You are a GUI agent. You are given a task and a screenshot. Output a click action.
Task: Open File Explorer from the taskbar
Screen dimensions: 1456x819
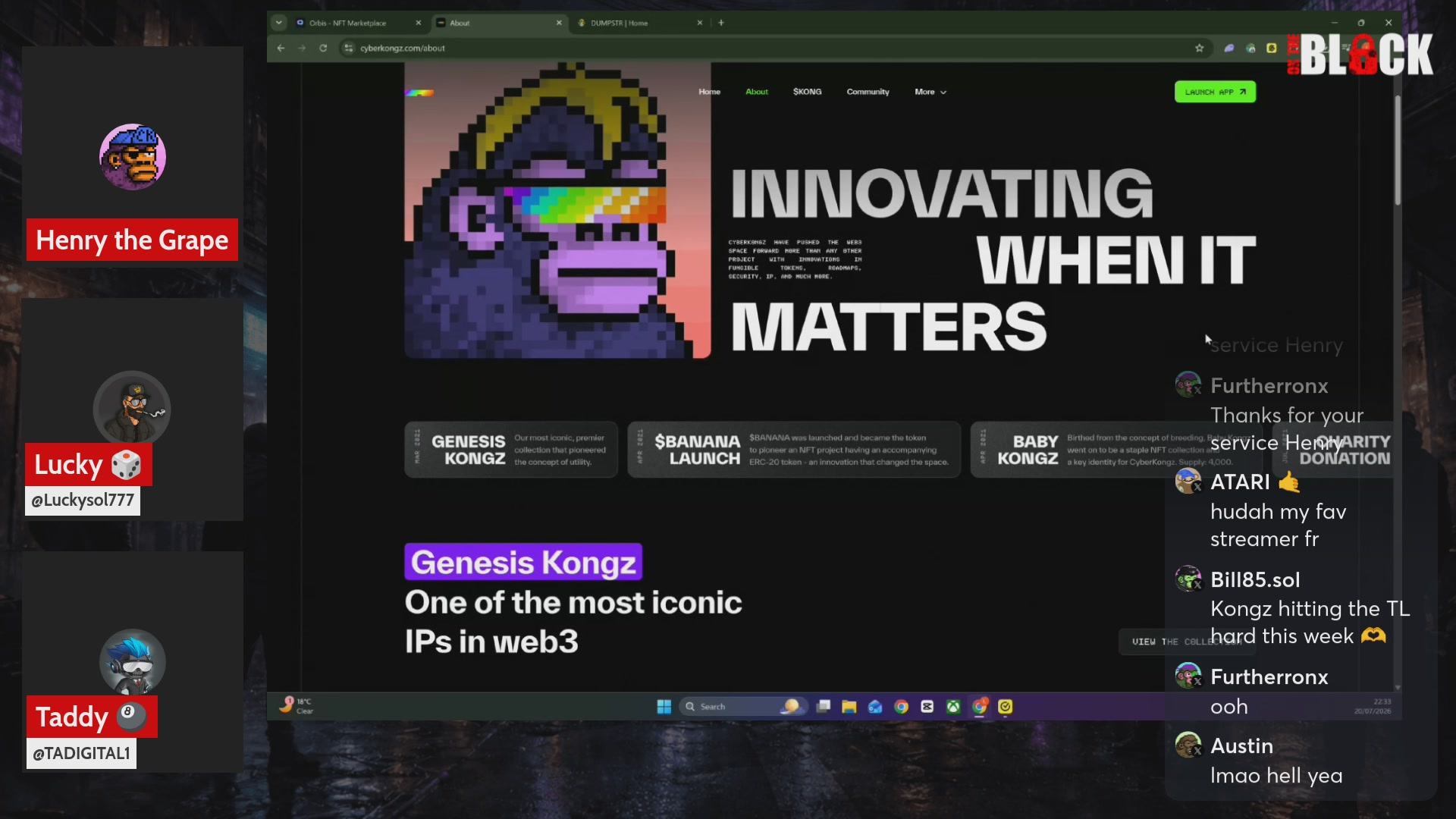[849, 707]
